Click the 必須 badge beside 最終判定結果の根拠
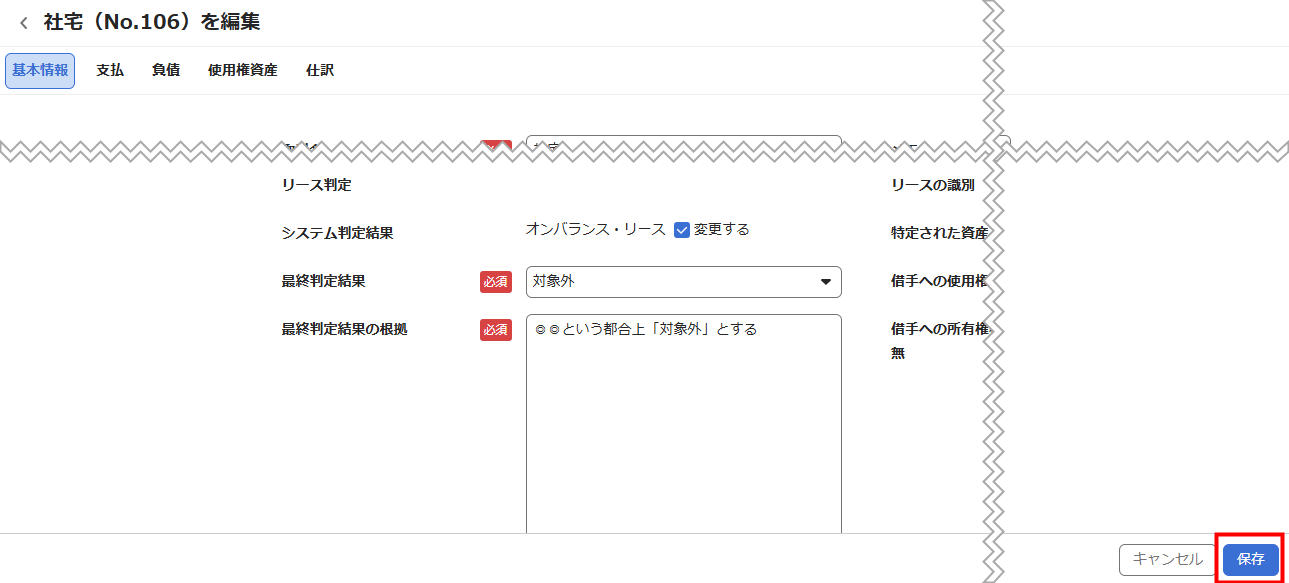Viewport: 1289px width, 583px height. pos(496,330)
